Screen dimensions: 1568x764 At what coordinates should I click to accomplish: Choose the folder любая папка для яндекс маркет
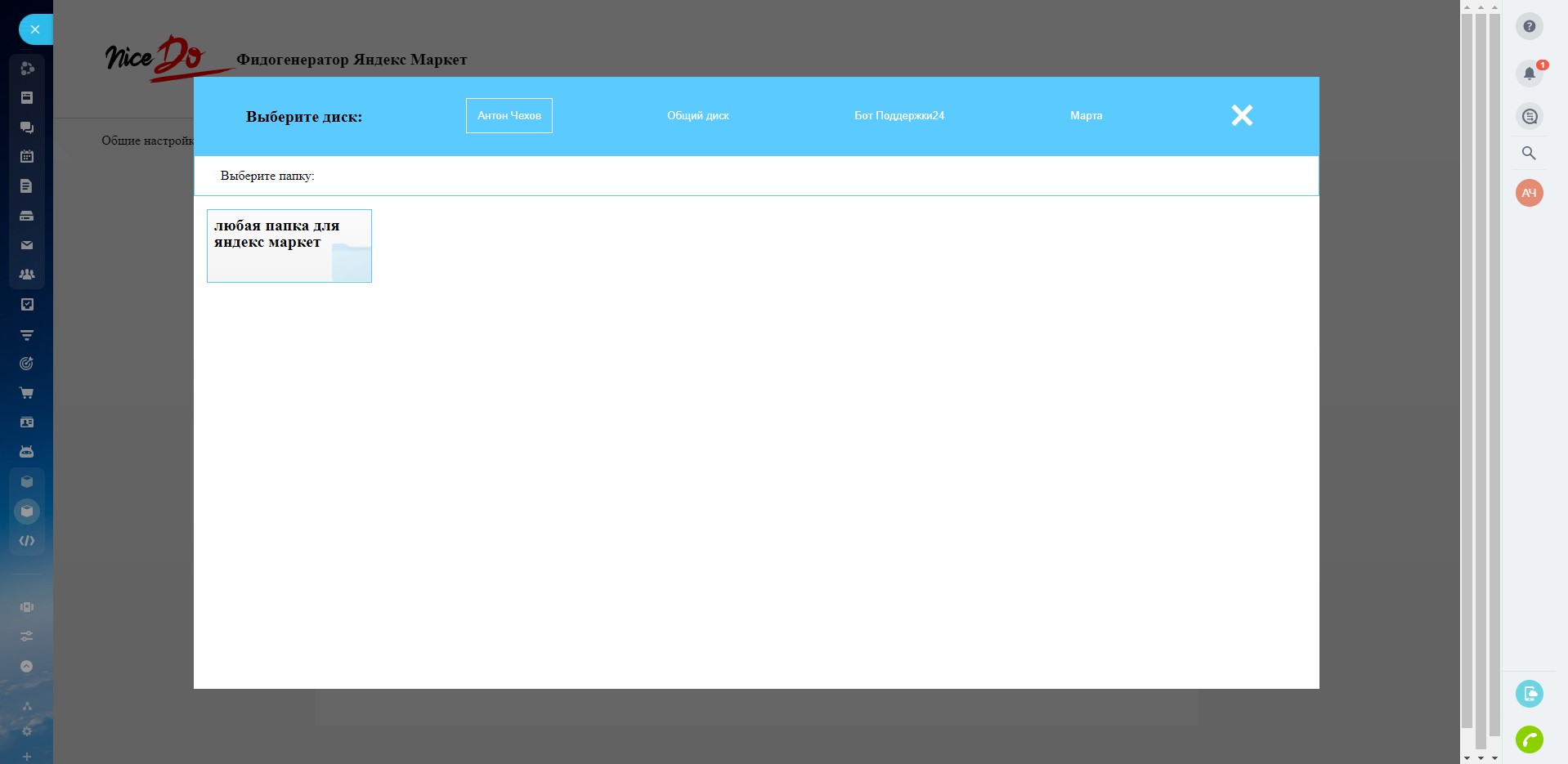289,246
